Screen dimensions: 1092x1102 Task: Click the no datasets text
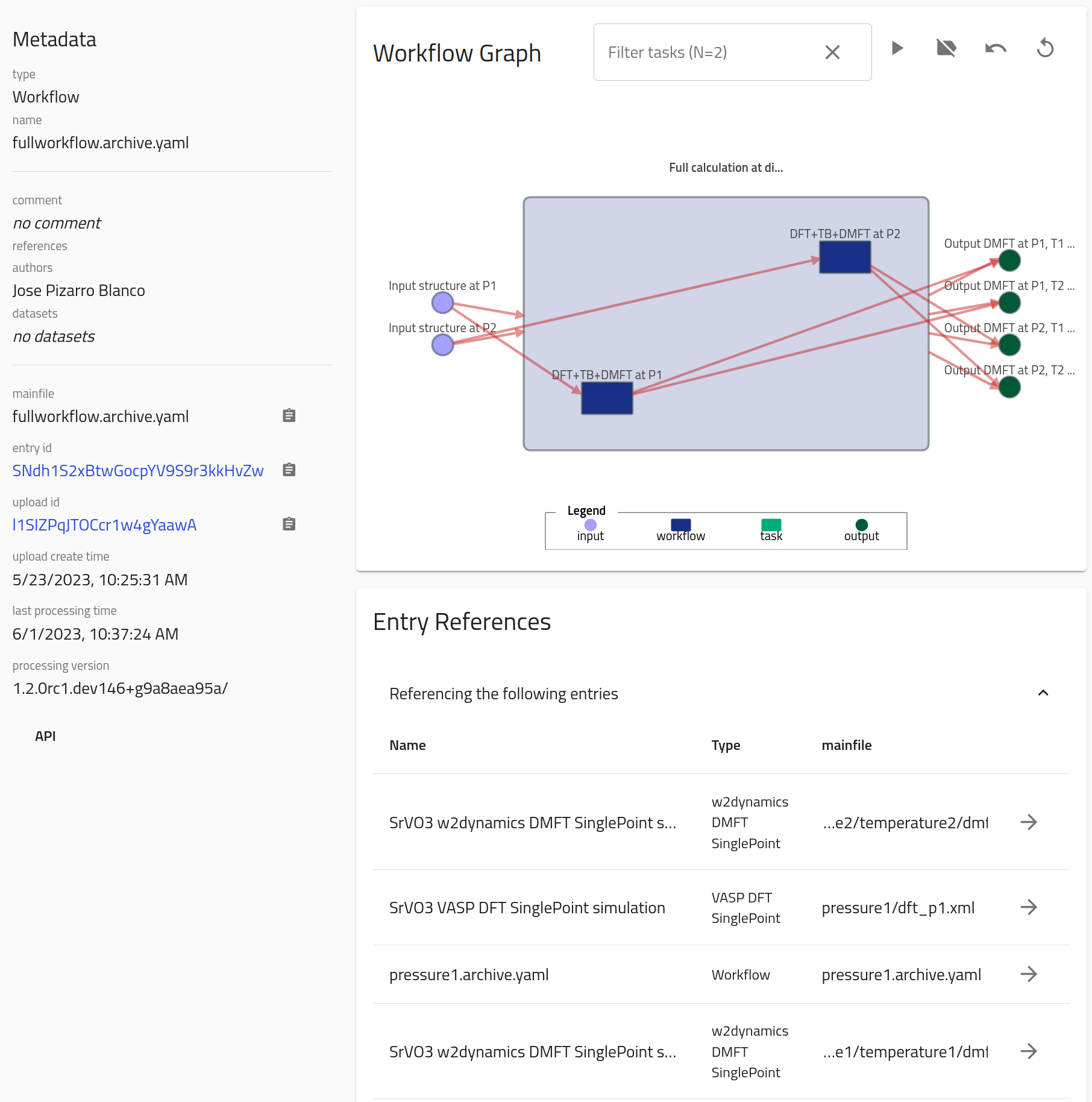[54, 336]
